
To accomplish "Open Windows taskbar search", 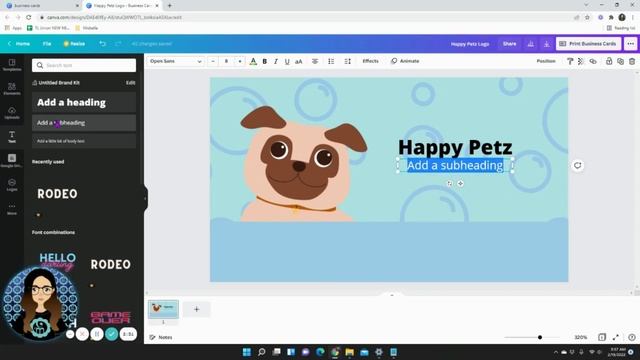I will click(262, 352).
